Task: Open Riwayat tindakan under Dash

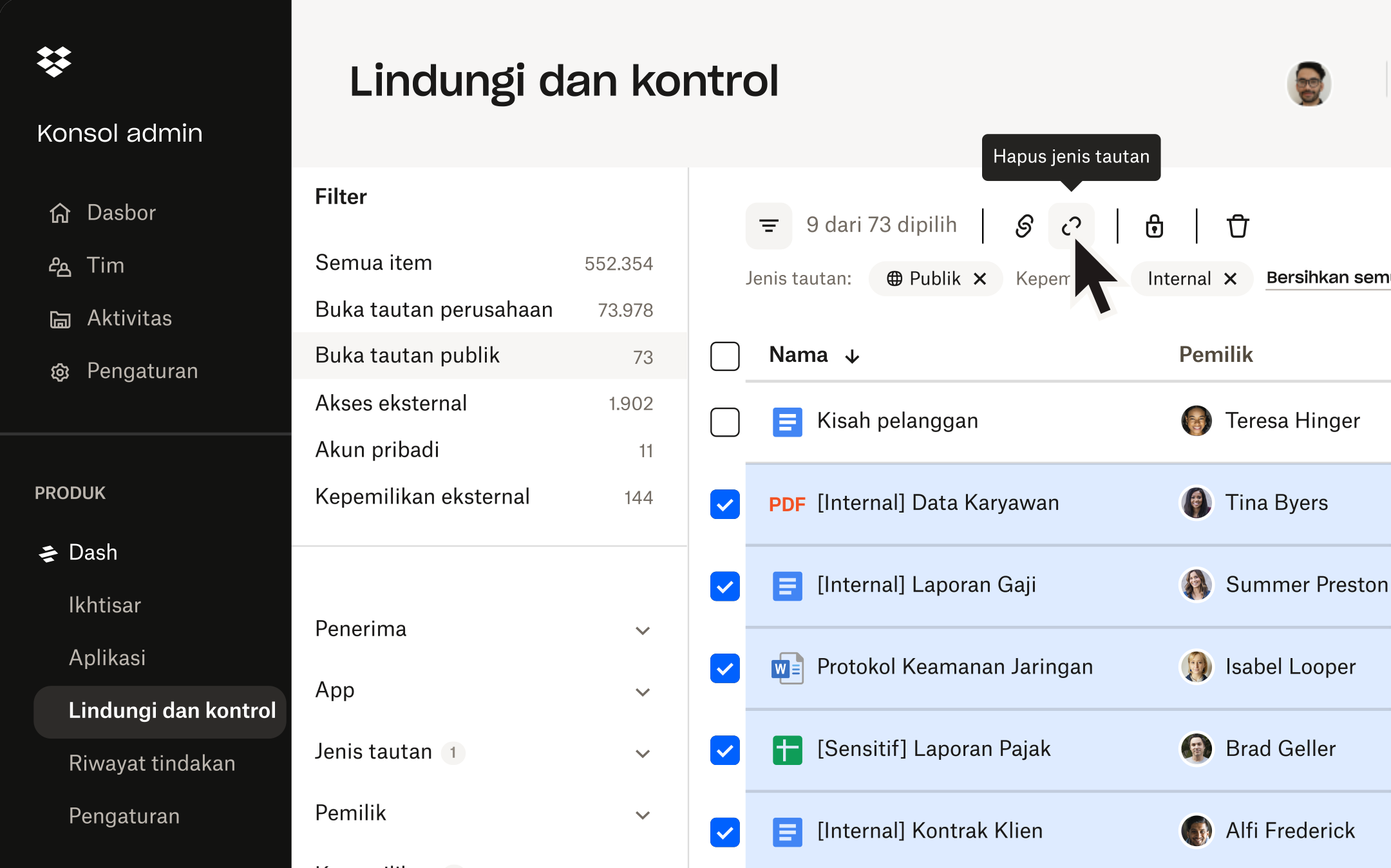Action: [152, 764]
